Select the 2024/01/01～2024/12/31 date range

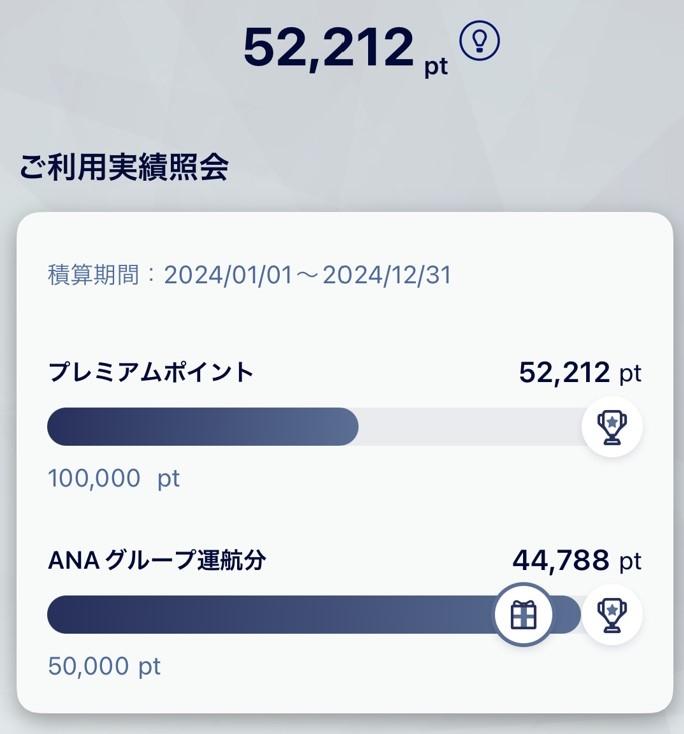point(308,275)
